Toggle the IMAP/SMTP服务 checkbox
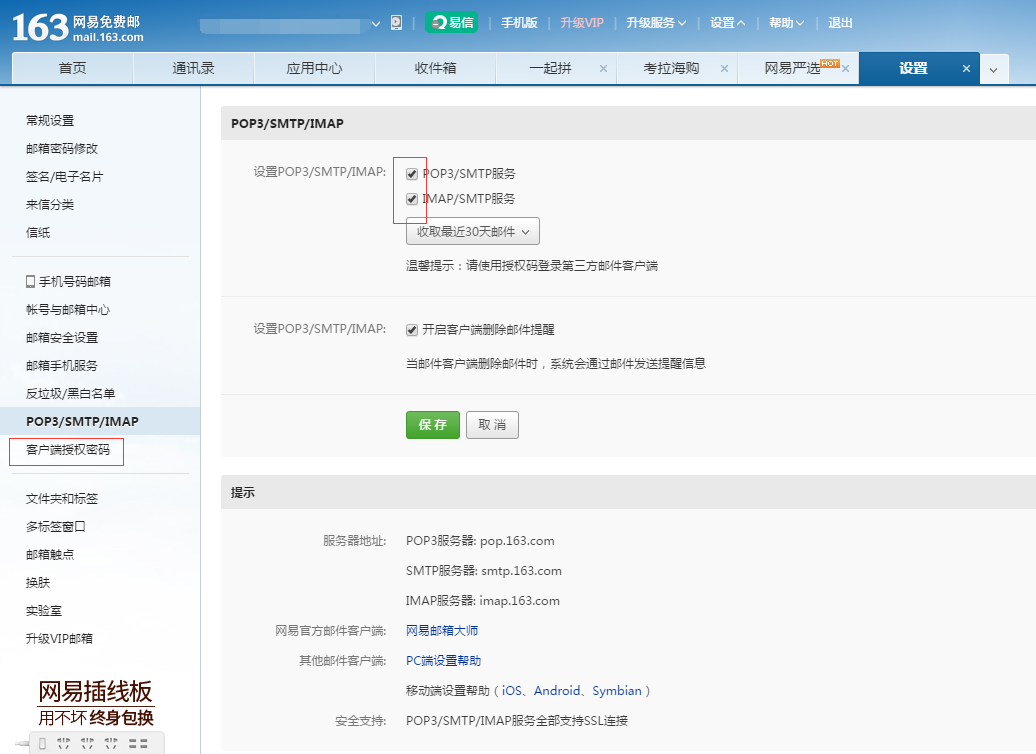Image resolution: width=1036 pixels, height=754 pixels. pyautogui.click(x=412, y=199)
